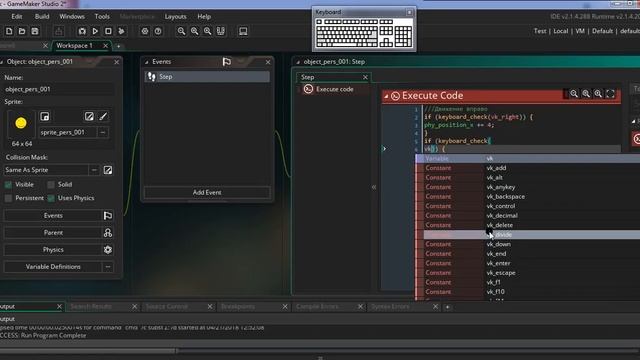Click the flag icon in the Events panel header

[227, 62]
